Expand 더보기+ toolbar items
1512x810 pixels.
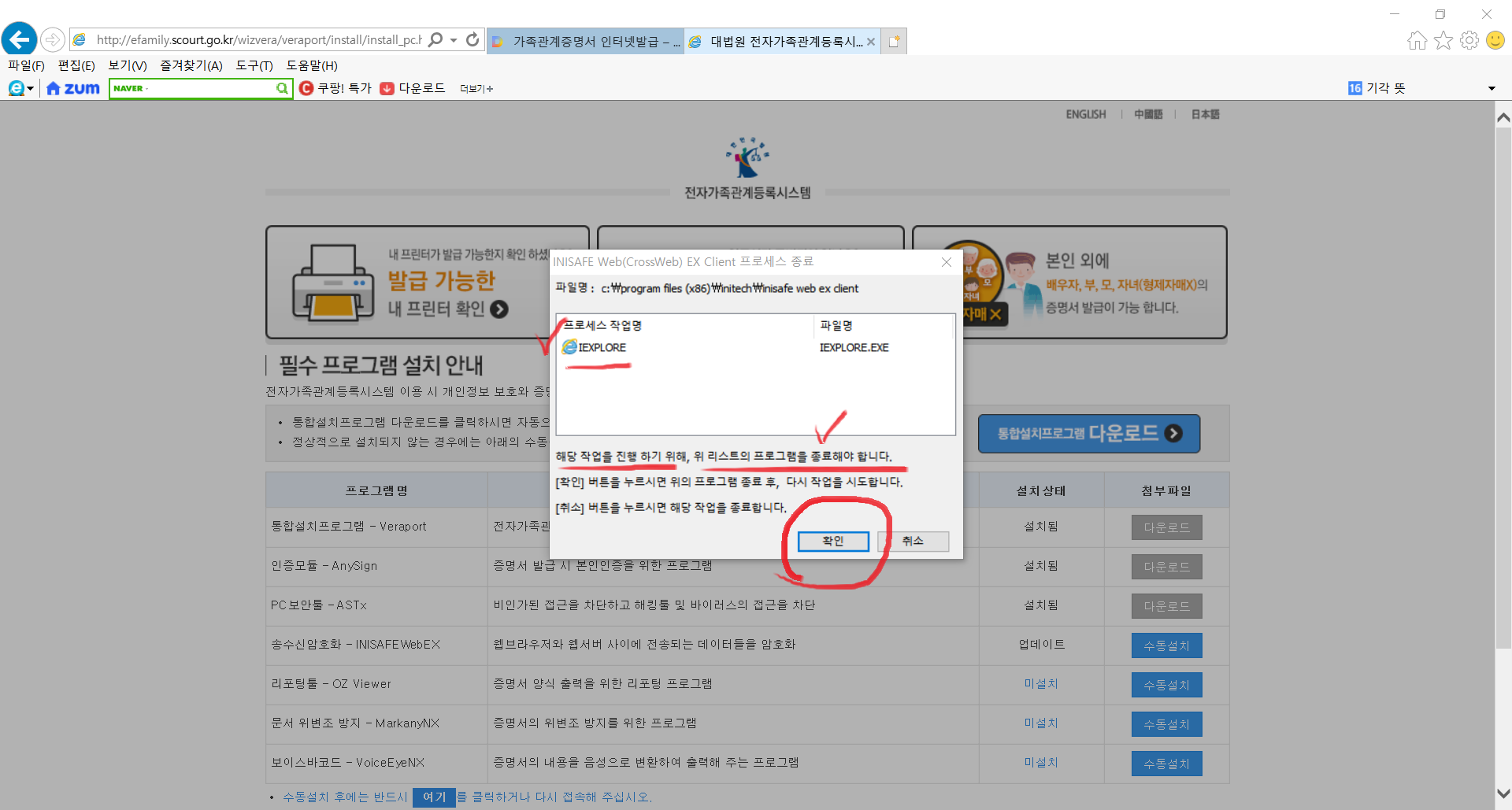tap(476, 89)
